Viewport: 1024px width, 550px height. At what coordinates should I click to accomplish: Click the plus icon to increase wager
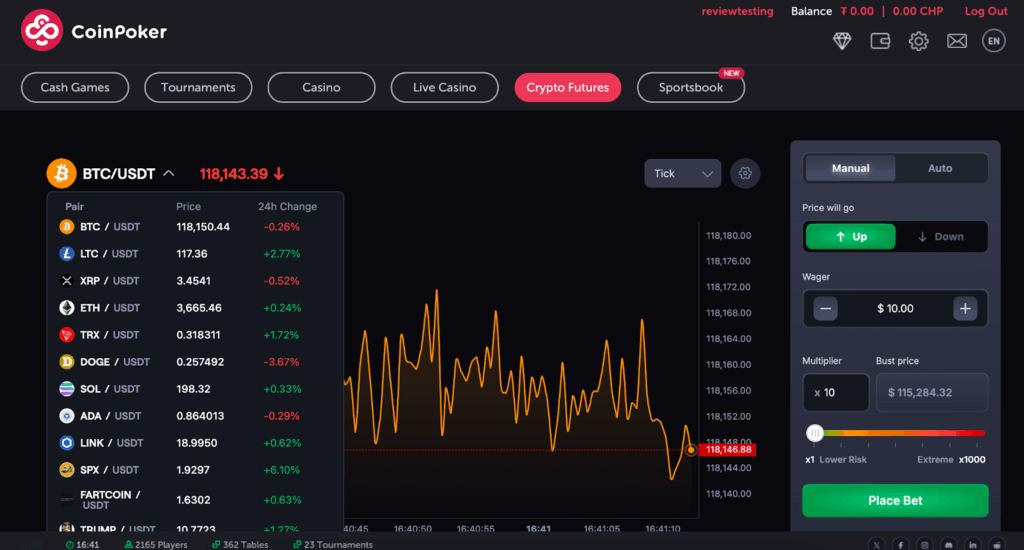965,309
